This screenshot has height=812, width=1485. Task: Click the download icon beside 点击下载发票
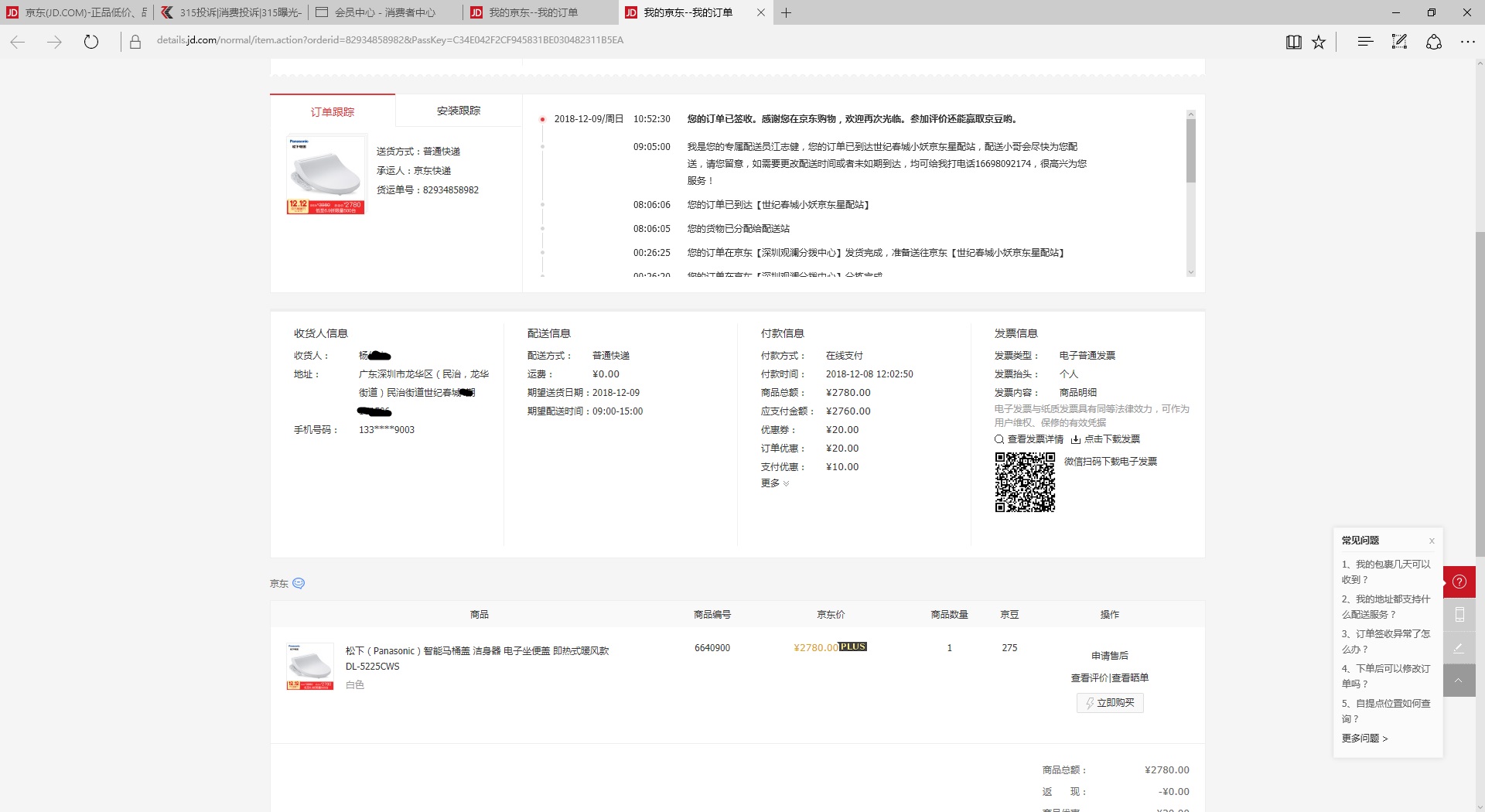click(1076, 439)
